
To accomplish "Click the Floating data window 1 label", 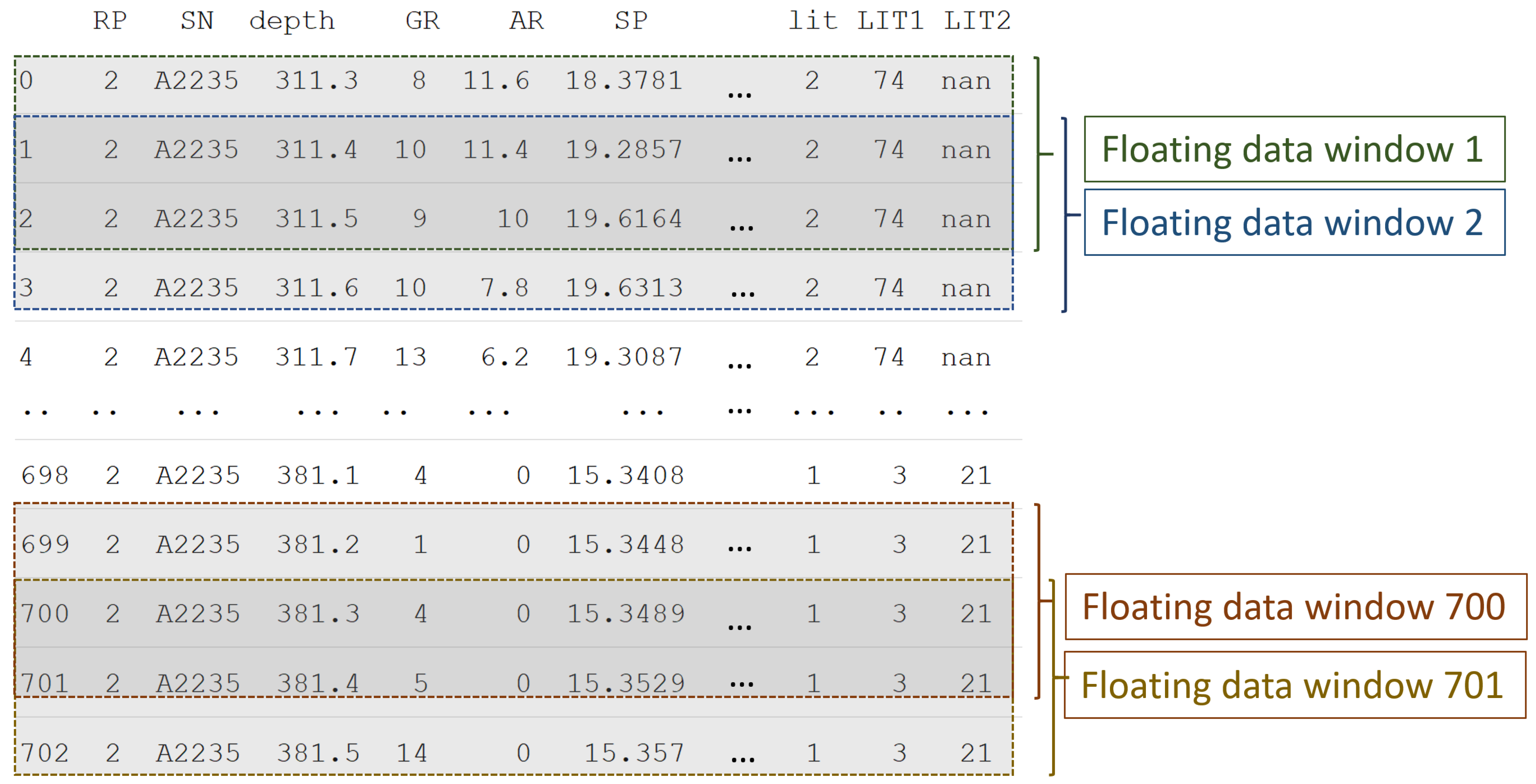I will click(x=1294, y=149).
